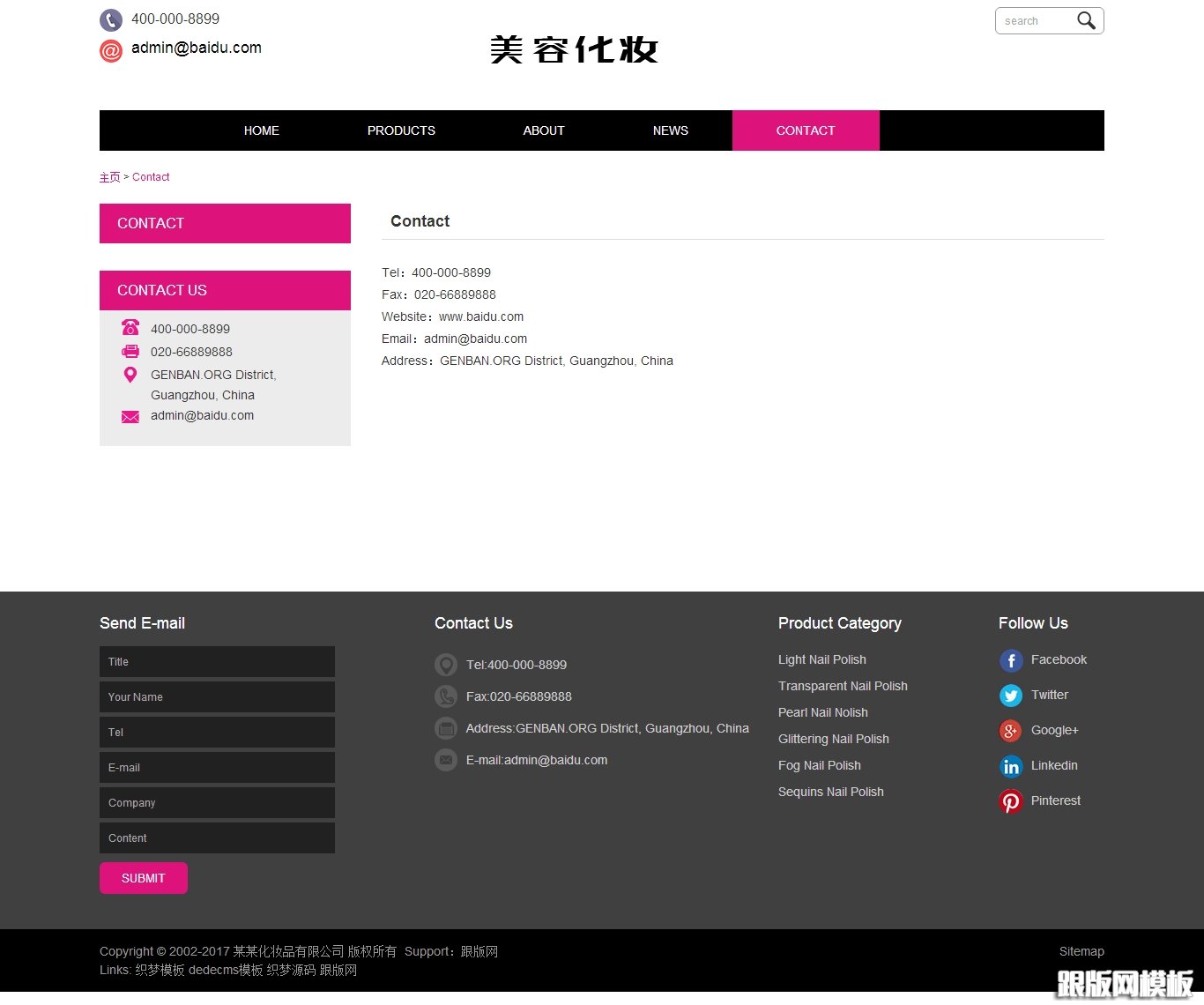Screen dimensions: 1204x1005
Task: Go to HOME from the top navigation
Action: pyautogui.click(x=261, y=130)
